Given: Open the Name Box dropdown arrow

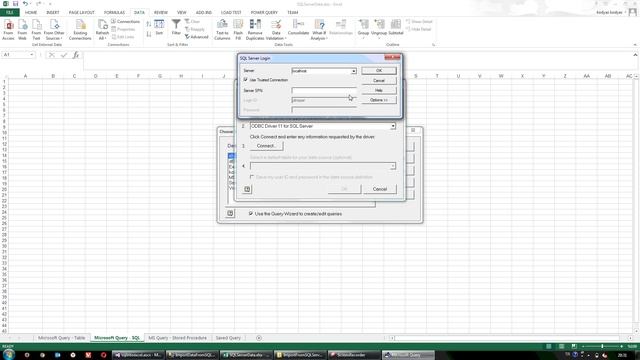Looking at the screenshot, I should tap(31, 55).
